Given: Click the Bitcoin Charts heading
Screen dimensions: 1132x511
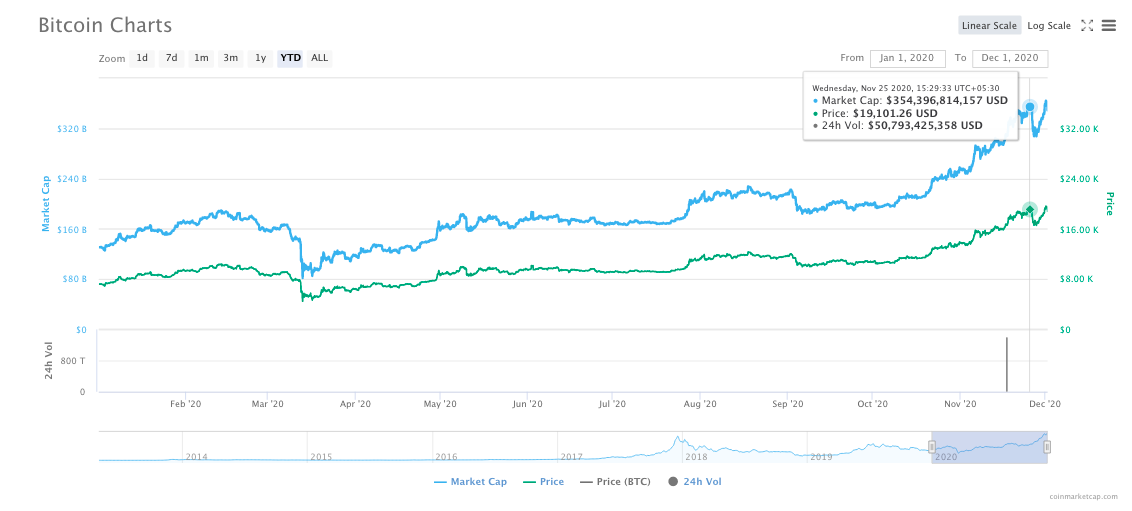Looking at the screenshot, I should [x=105, y=25].
